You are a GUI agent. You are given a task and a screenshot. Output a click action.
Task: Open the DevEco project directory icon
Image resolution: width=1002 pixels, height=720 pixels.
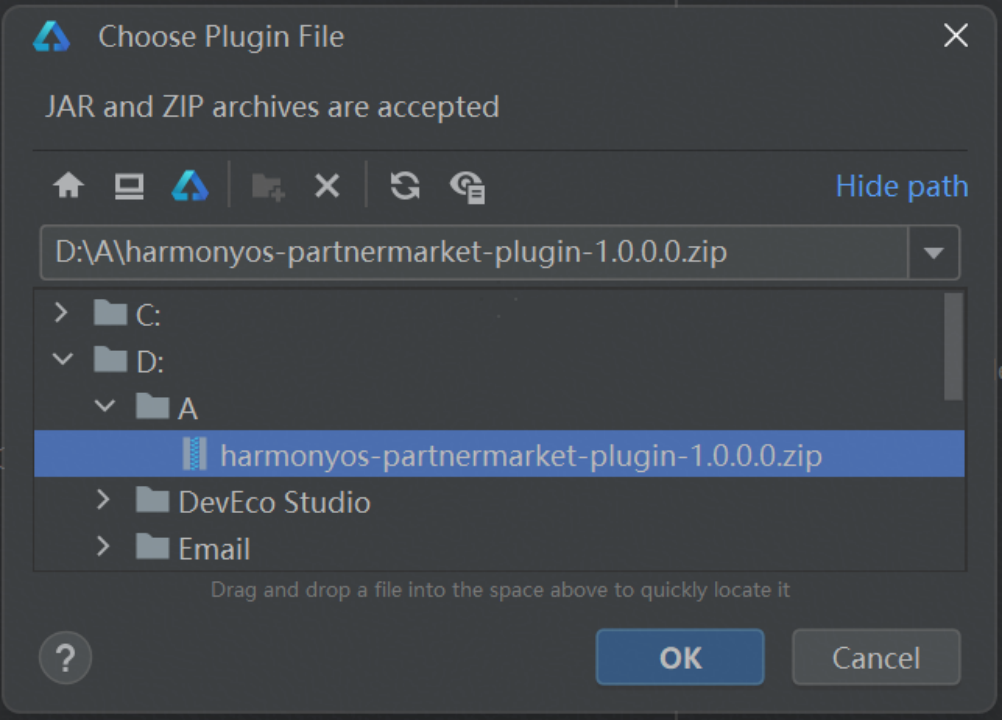click(x=190, y=186)
